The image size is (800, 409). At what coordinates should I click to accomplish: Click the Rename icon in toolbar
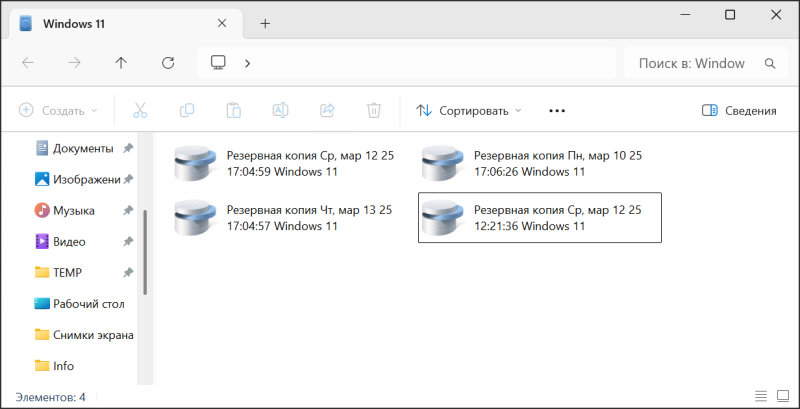(281, 111)
